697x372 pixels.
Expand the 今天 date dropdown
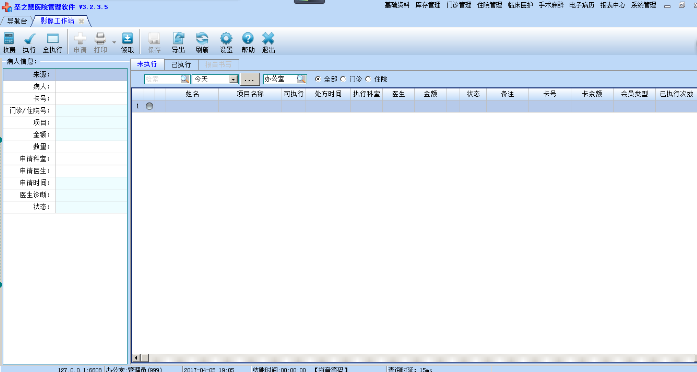click(233, 79)
